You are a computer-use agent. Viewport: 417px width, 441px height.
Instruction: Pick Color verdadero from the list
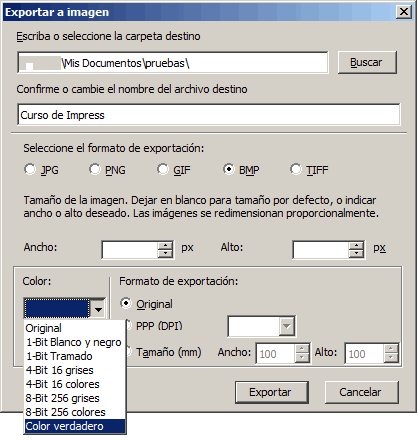click(x=75, y=426)
